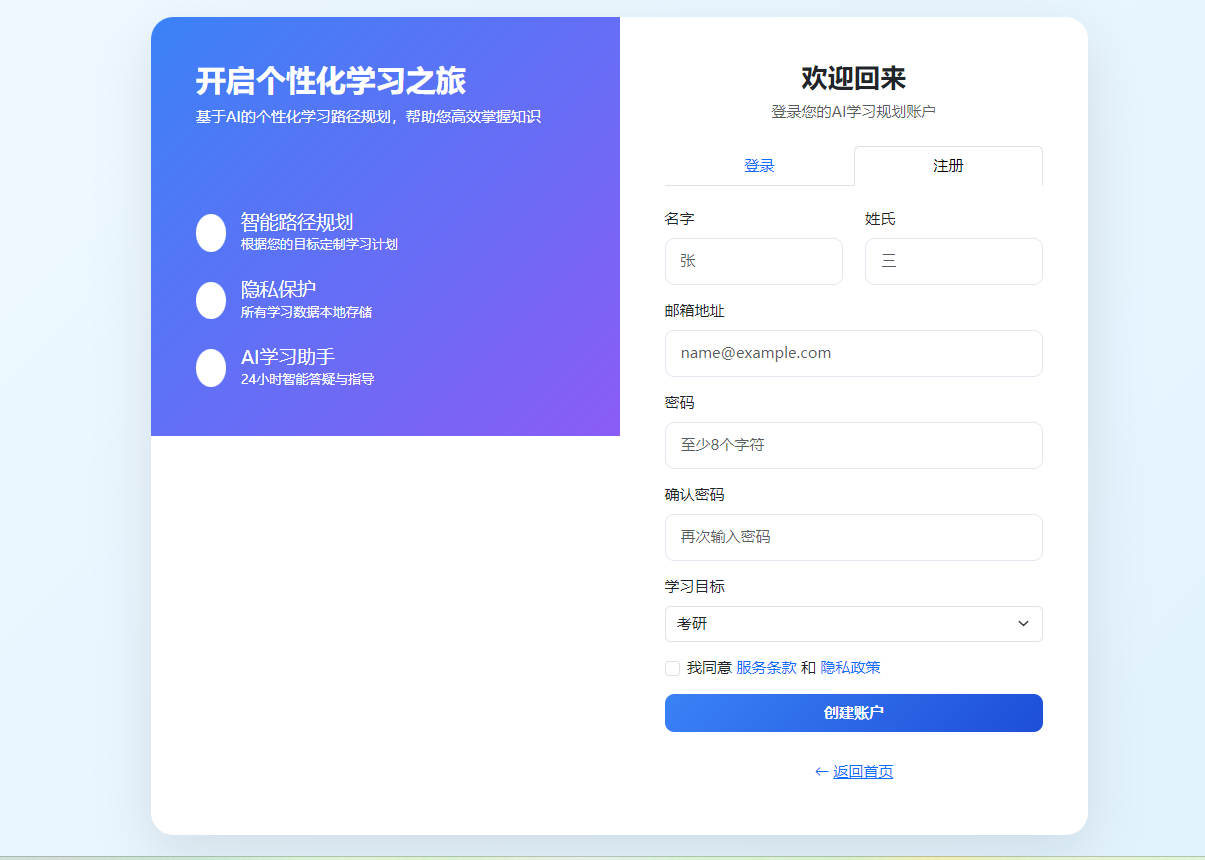Click the 密码 password field
1205x860 pixels.
[853, 445]
